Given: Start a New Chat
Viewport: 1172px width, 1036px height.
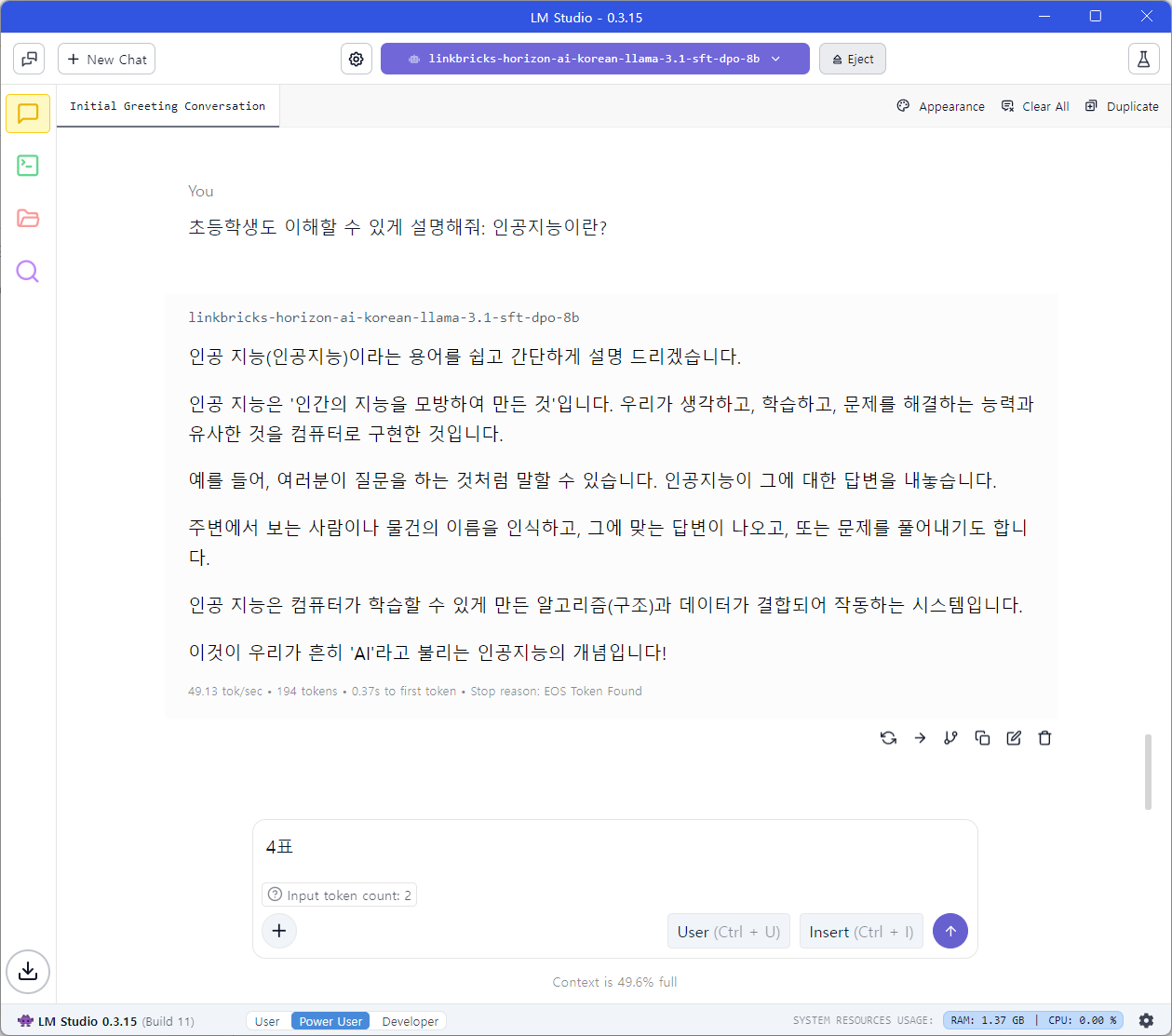Looking at the screenshot, I should tap(106, 59).
